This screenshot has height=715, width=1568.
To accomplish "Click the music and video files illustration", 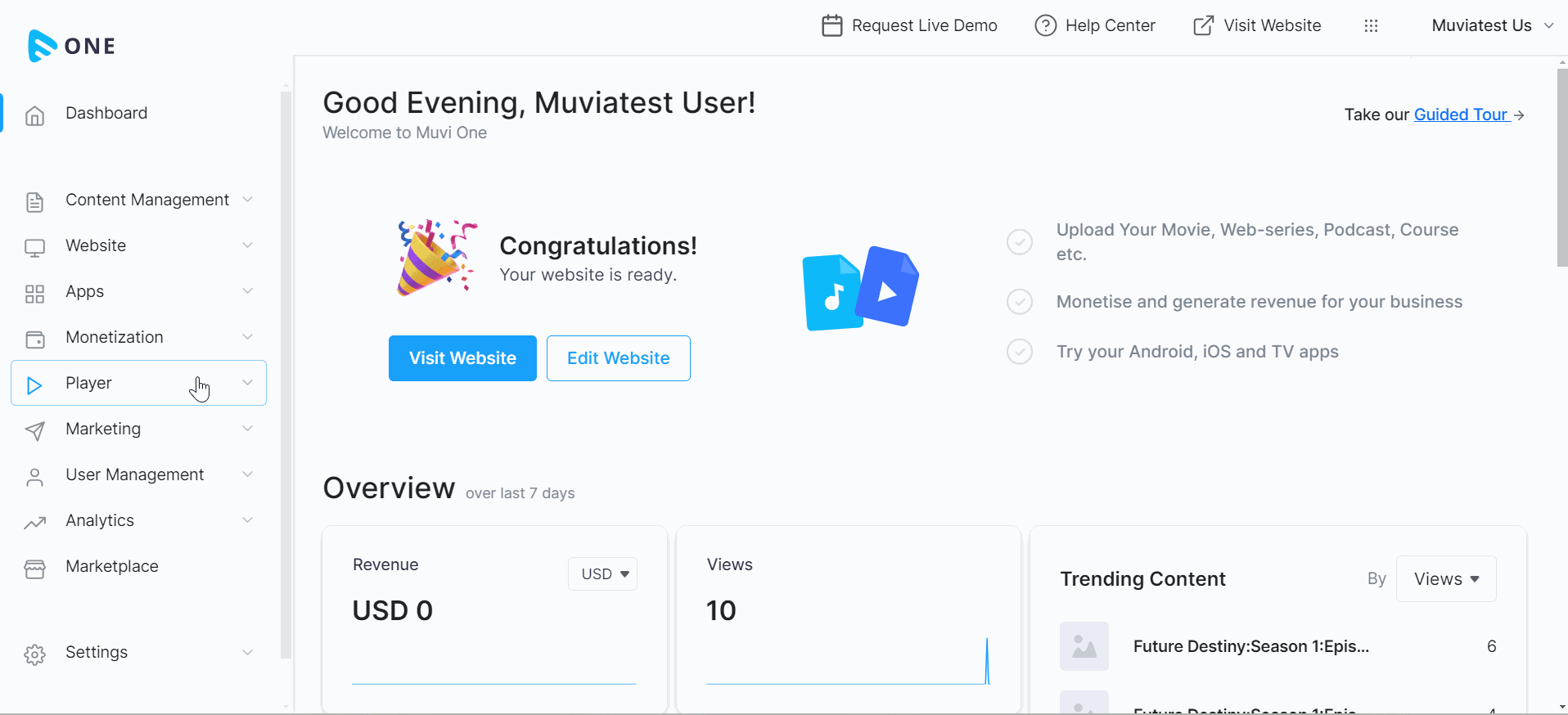I will pyautogui.click(x=860, y=288).
